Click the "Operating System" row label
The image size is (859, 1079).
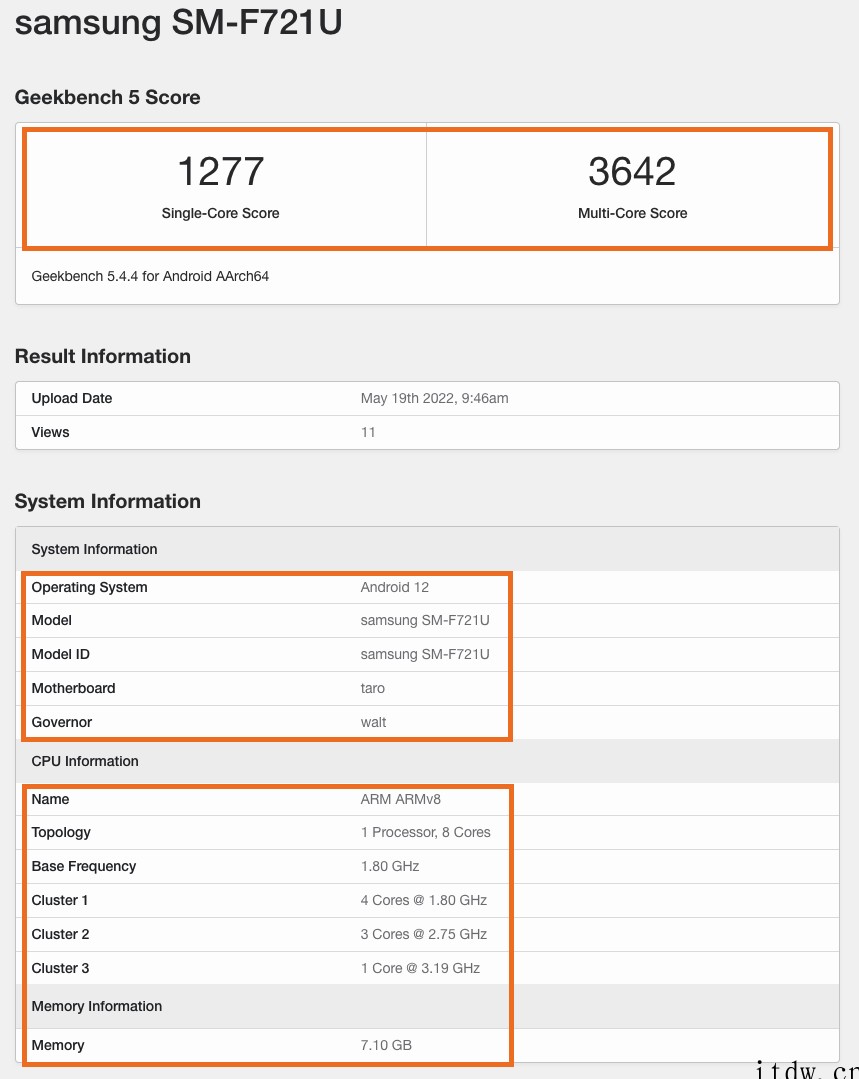(x=89, y=587)
